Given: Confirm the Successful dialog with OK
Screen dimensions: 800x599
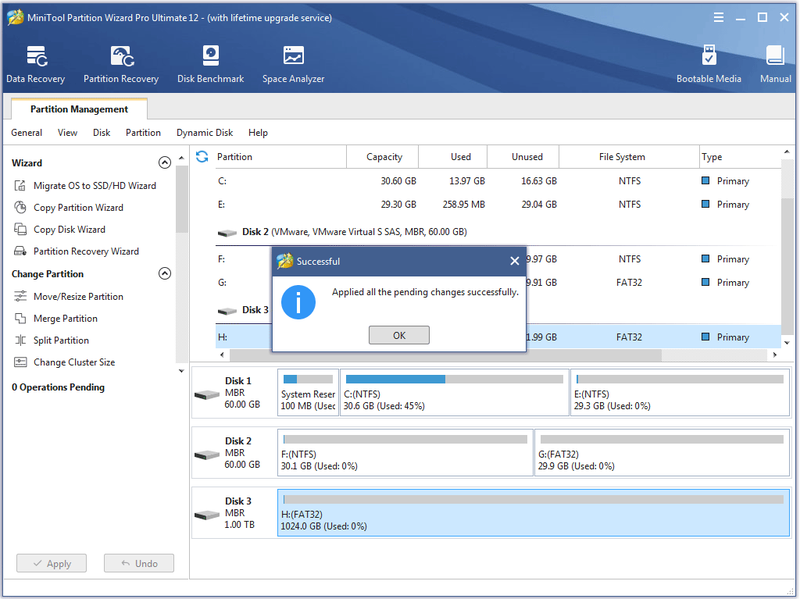Looking at the screenshot, I should 399,335.
